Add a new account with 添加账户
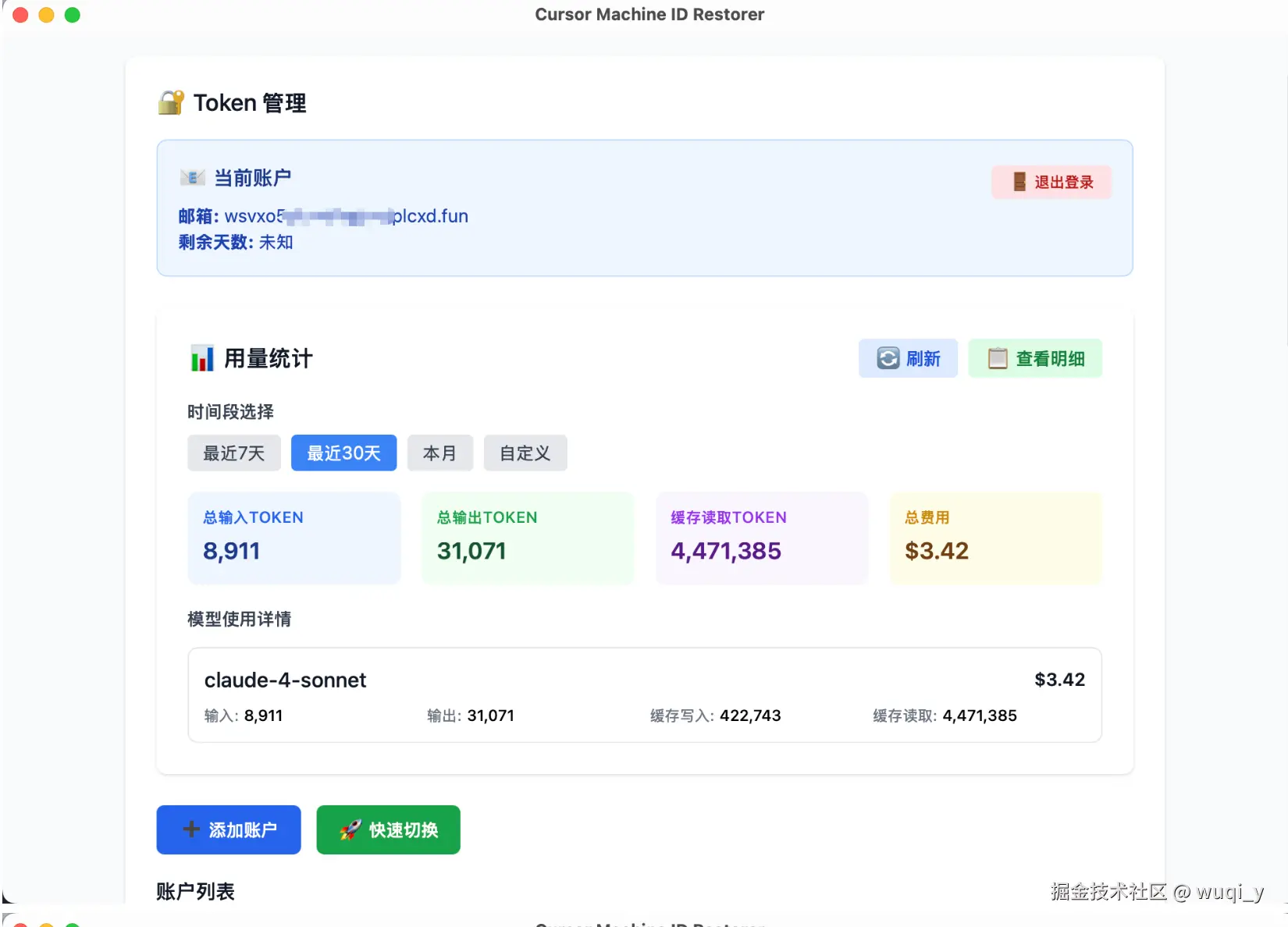The image size is (1288, 927). tap(229, 829)
